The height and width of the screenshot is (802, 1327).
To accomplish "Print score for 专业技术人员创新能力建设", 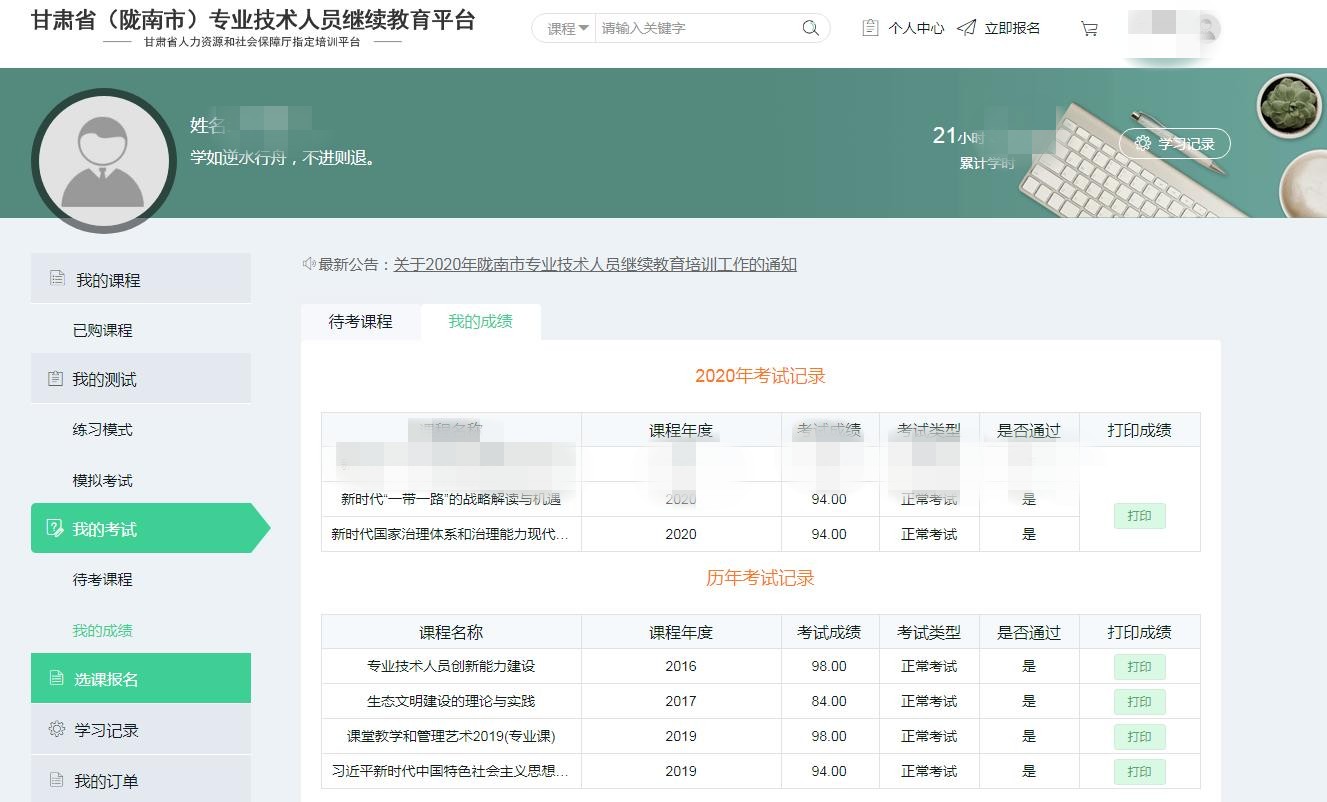I will 1139,667.
